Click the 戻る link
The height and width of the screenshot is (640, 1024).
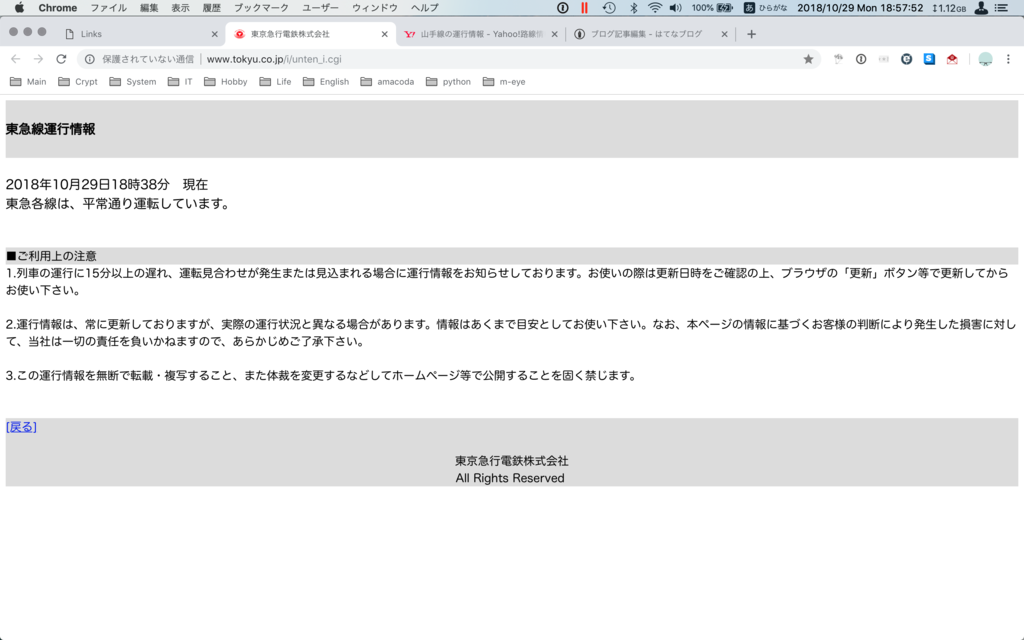coord(20,426)
